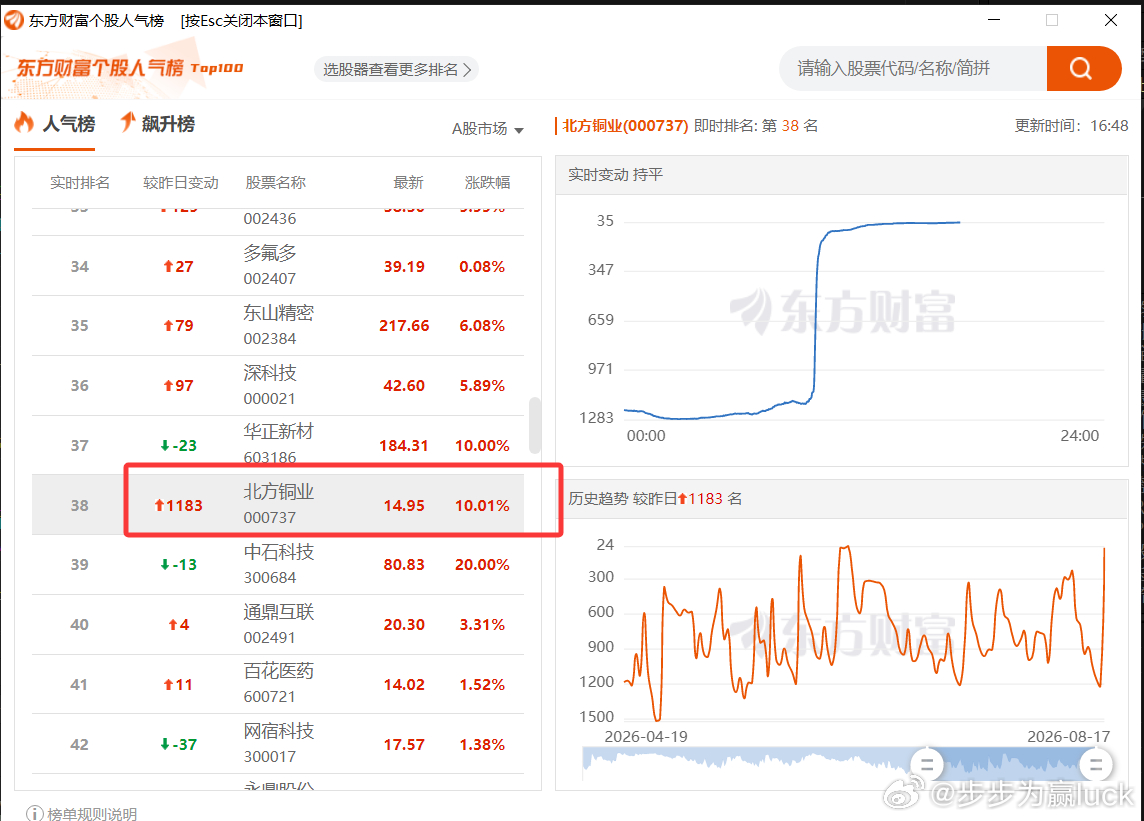Click the 实时变动 持平 chart title
1144x821 pixels.
point(615,174)
